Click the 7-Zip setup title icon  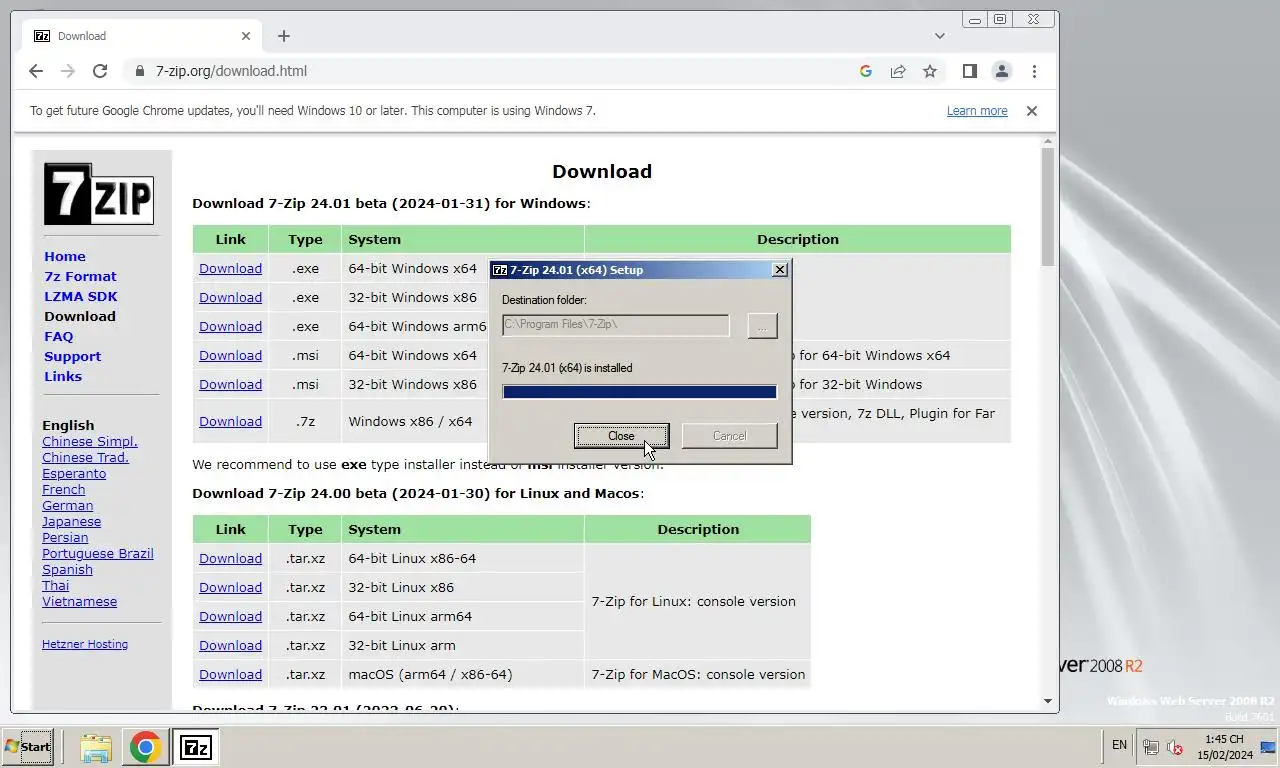[x=500, y=270]
